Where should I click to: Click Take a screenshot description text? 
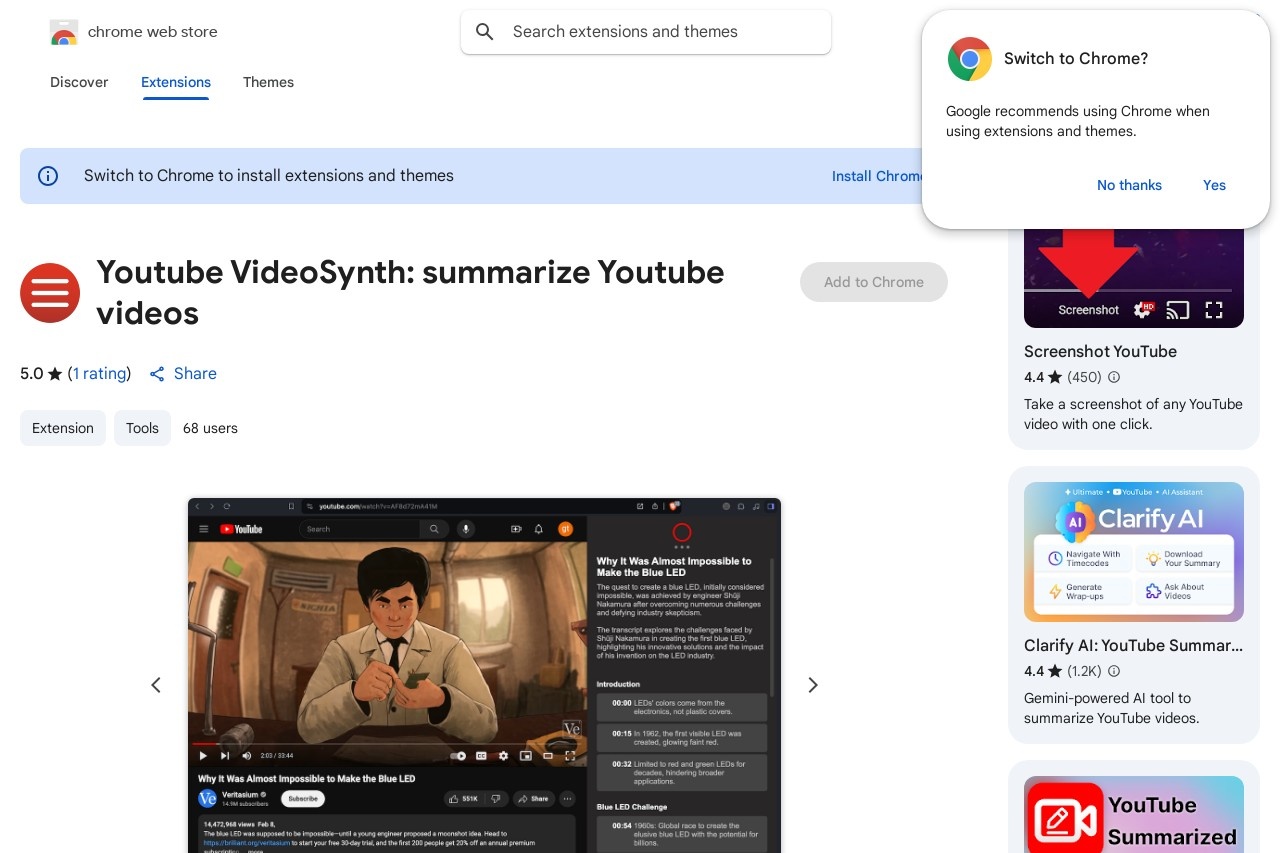[1133, 414]
